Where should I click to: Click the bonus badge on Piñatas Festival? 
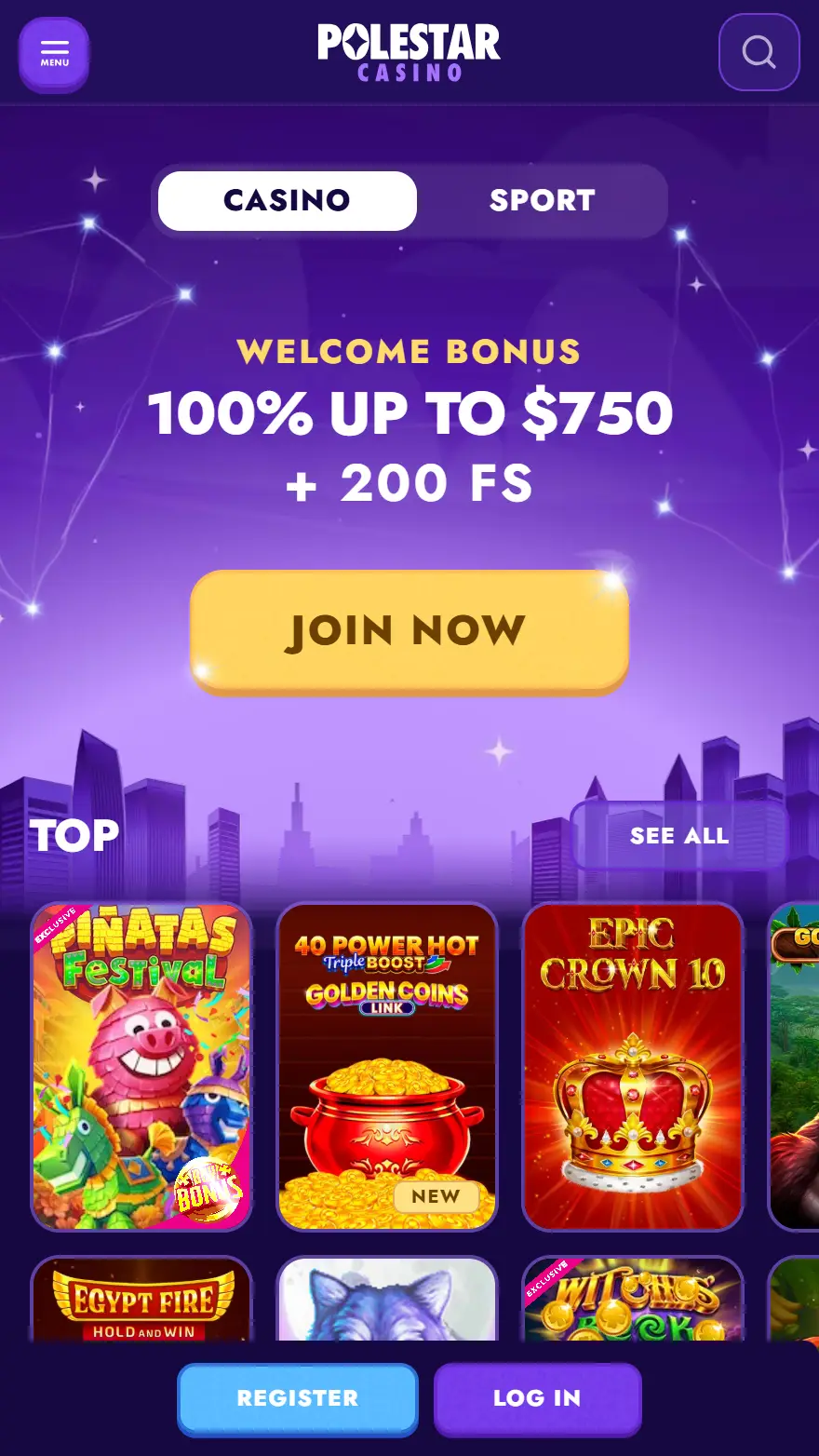pos(208,1188)
